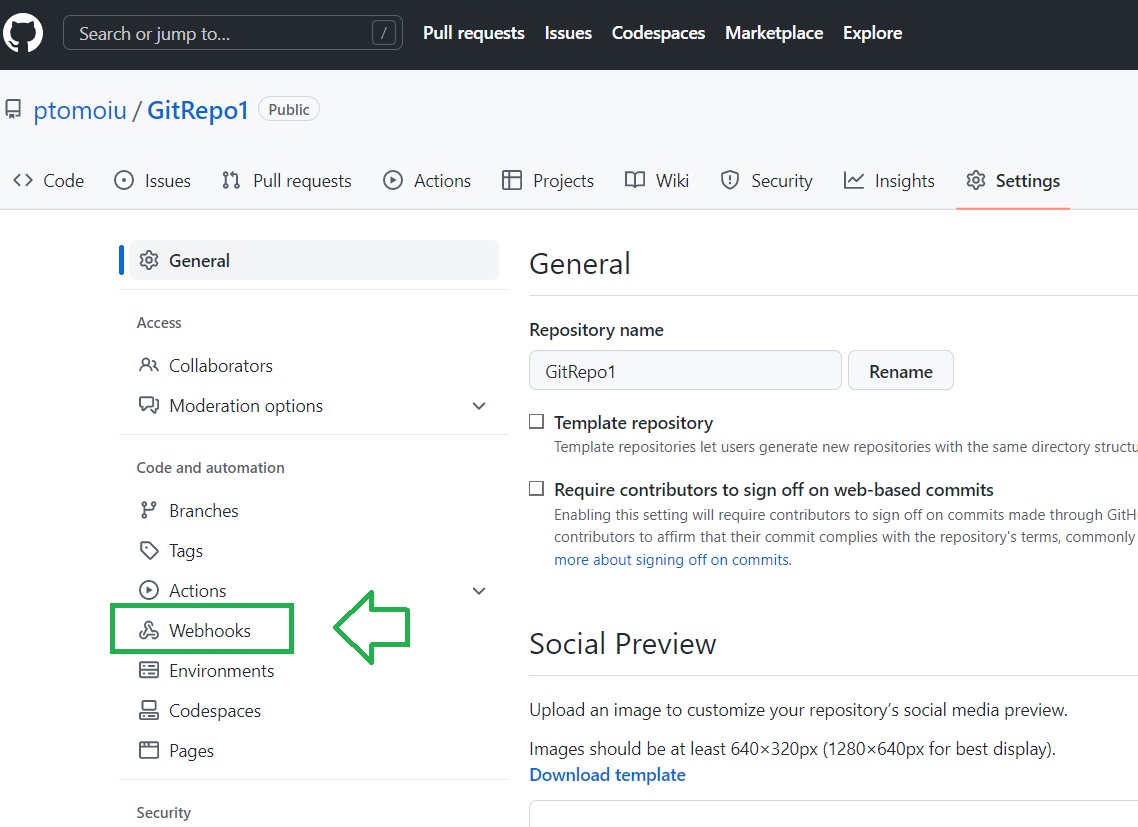Open the GitRepo1 repository link
Screen dimensions: 1138x827
(197, 110)
